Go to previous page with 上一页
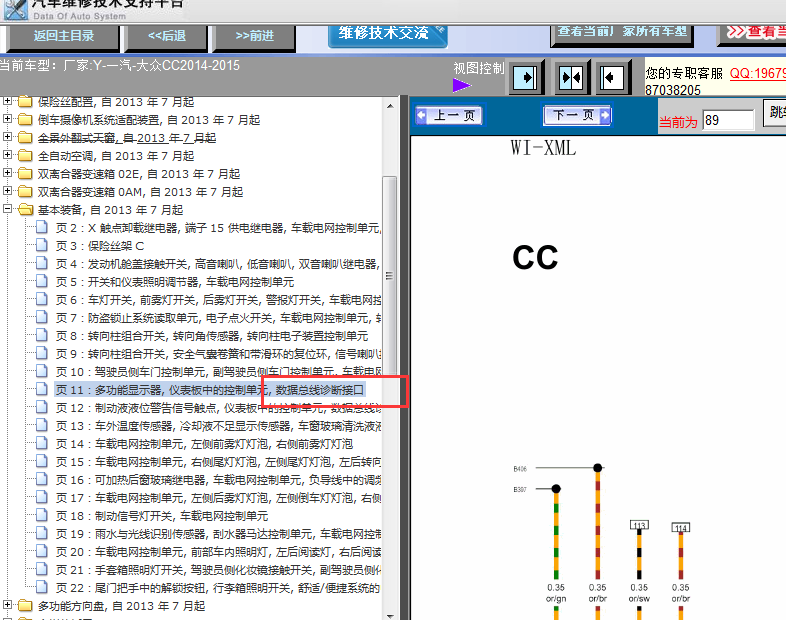The image size is (786, 620). pos(449,116)
